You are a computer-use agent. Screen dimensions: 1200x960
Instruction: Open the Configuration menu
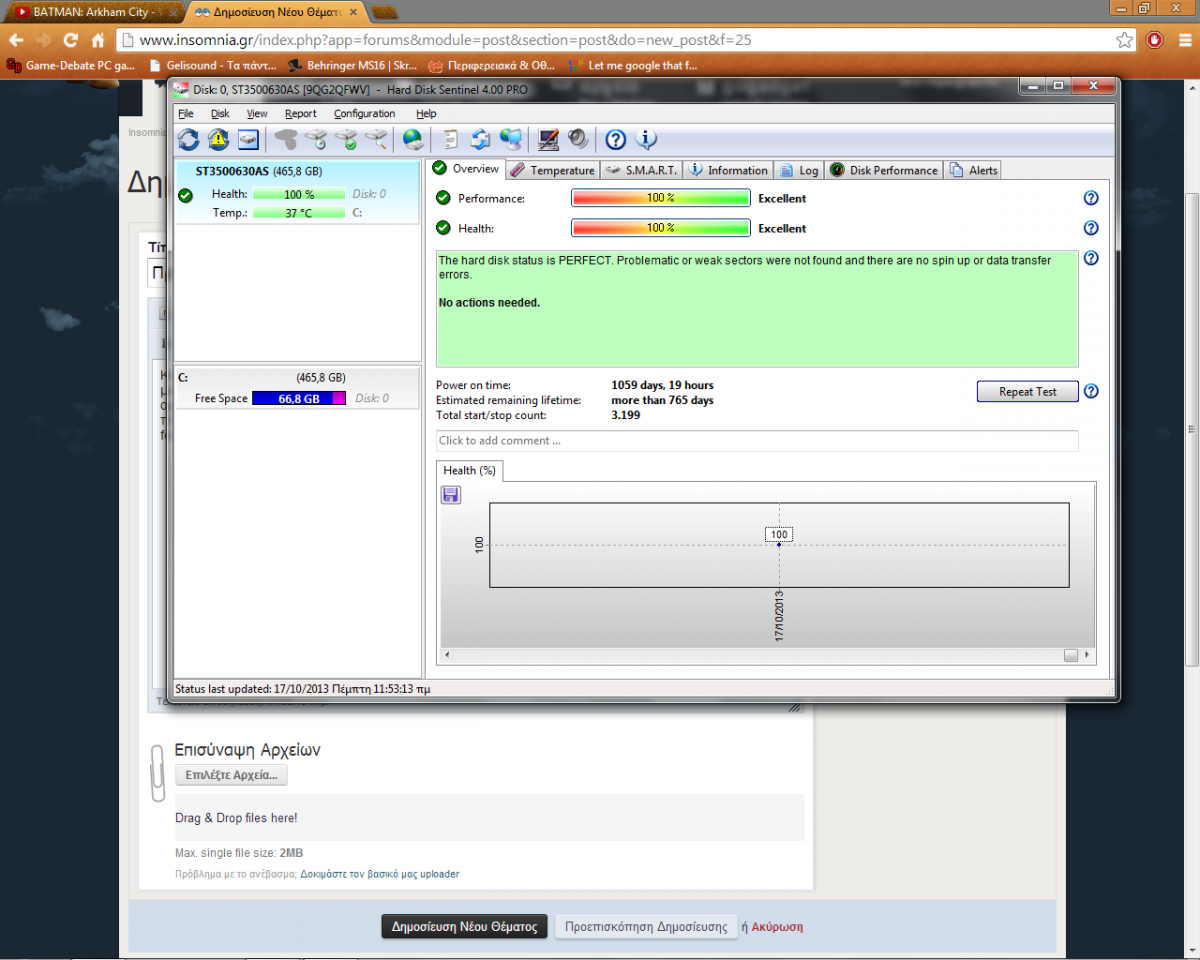365,113
